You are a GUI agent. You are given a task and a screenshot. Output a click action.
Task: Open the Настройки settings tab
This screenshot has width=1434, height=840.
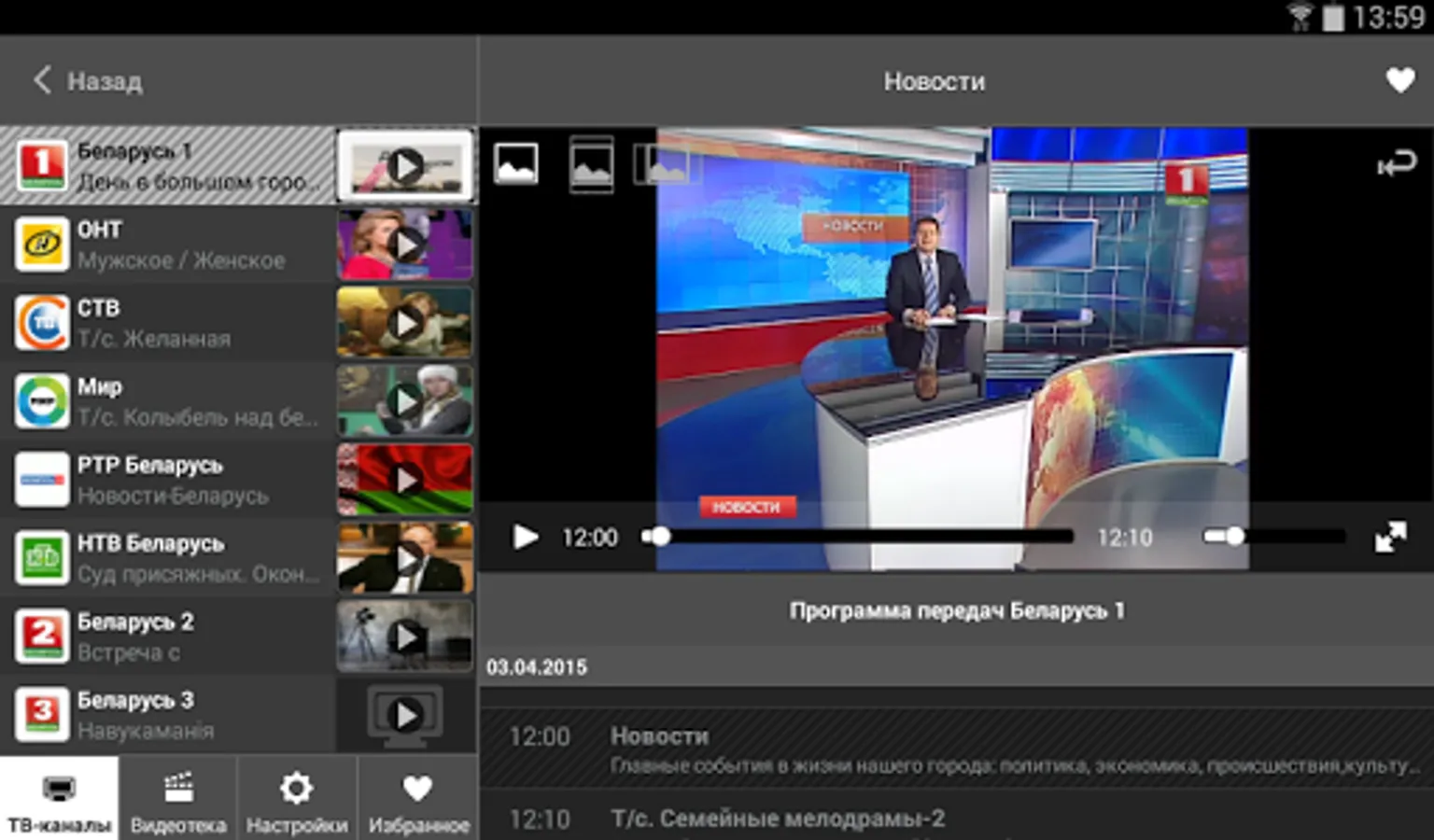coord(297,799)
